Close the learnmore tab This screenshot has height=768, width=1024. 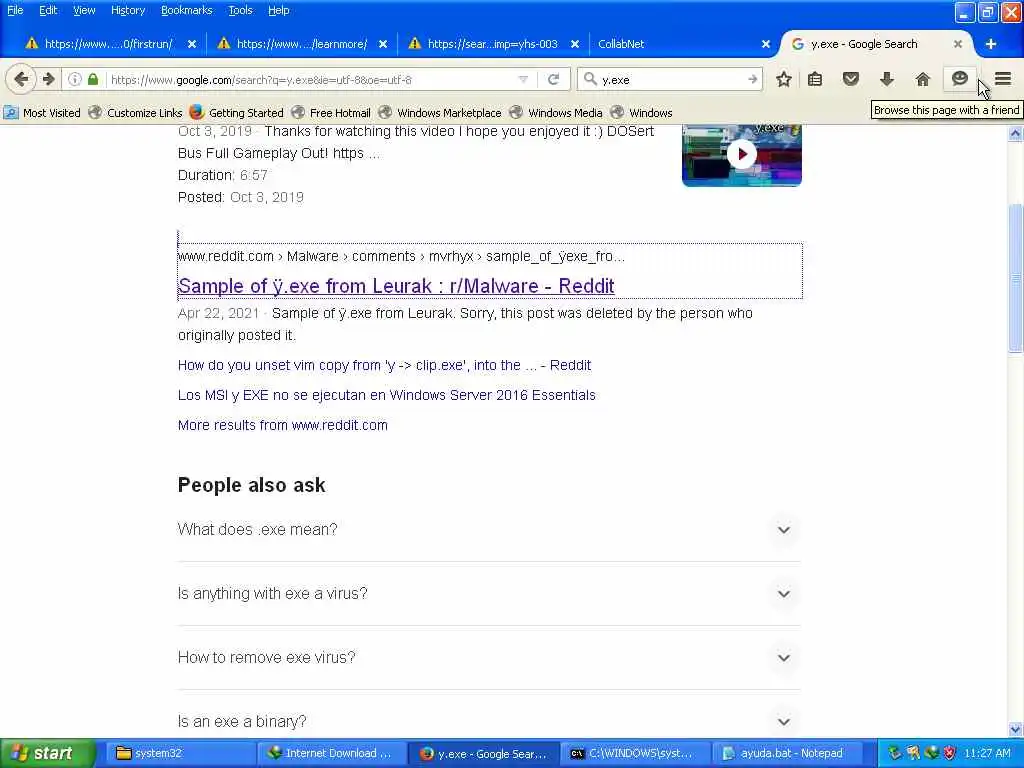pyautogui.click(x=383, y=44)
